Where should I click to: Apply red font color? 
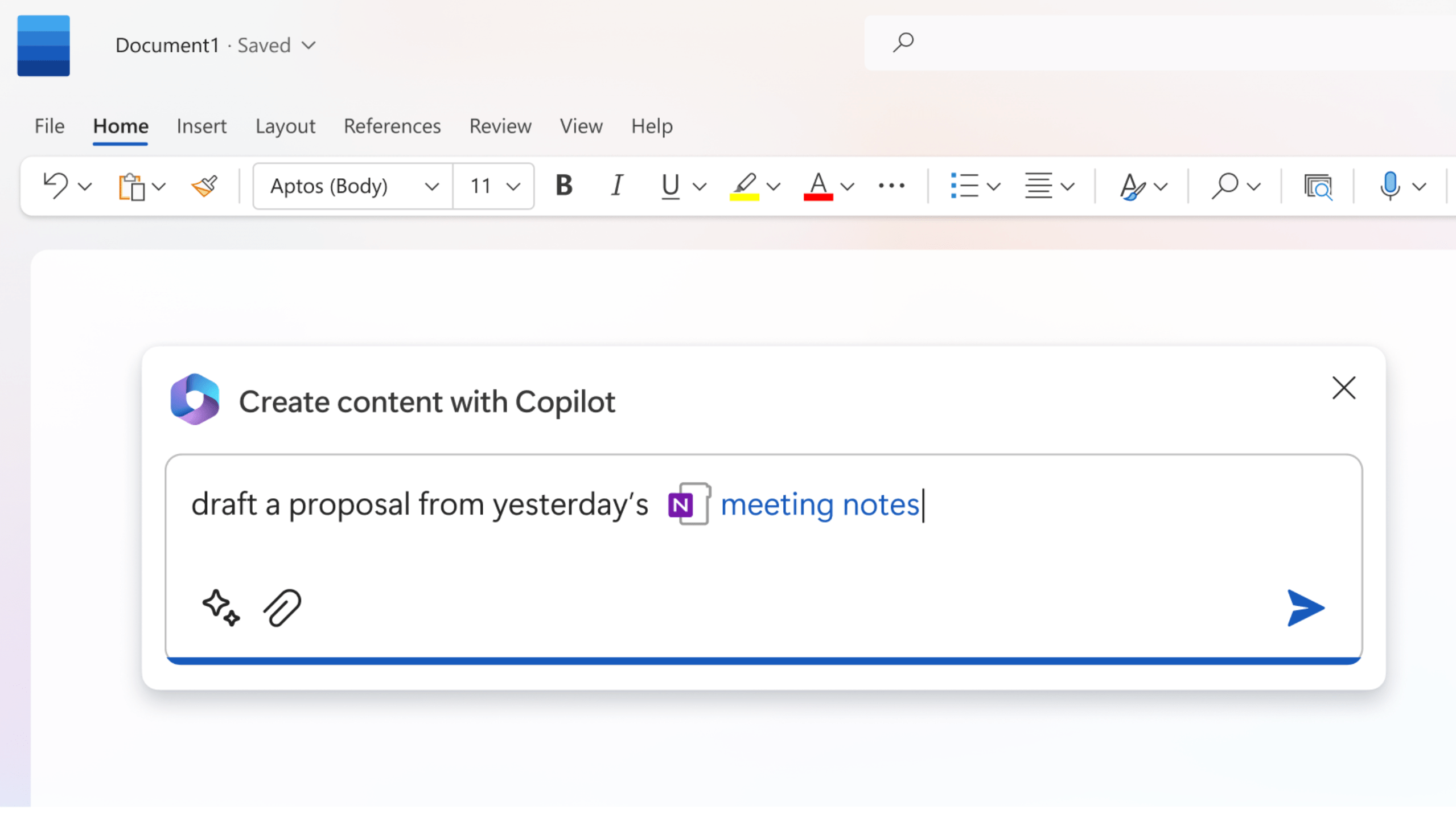(818, 186)
